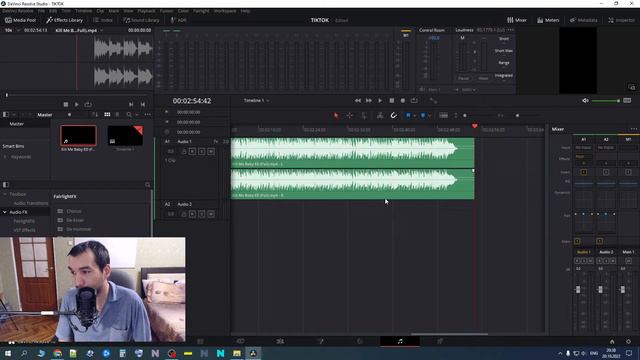Image resolution: width=640 pixels, height=360 pixels.
Task: Switch media pool to thumbnail view
Action: pos(107,115)
